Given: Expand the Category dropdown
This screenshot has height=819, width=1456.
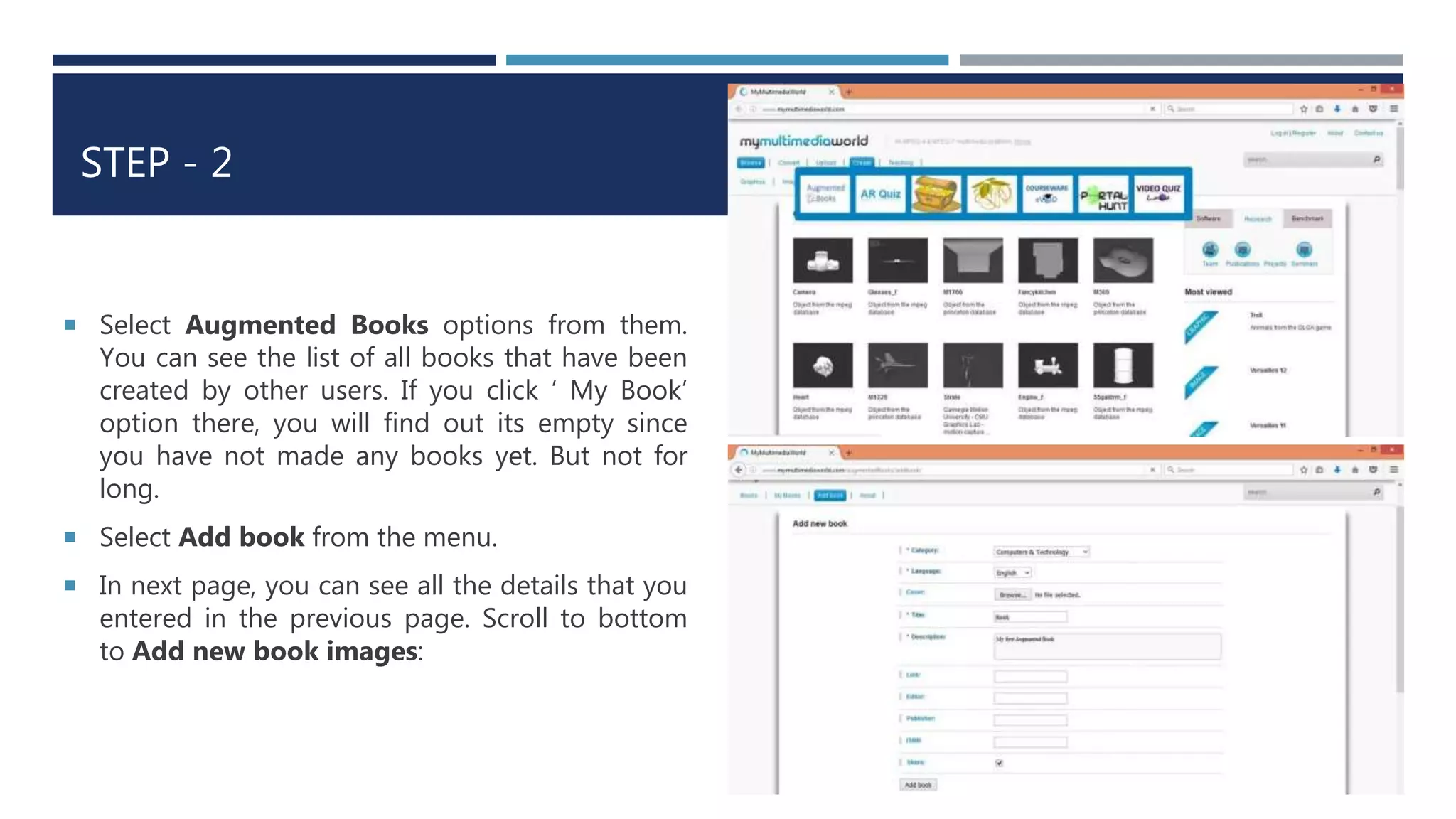Looking at the screenshot, I should tap(1042, 552).
